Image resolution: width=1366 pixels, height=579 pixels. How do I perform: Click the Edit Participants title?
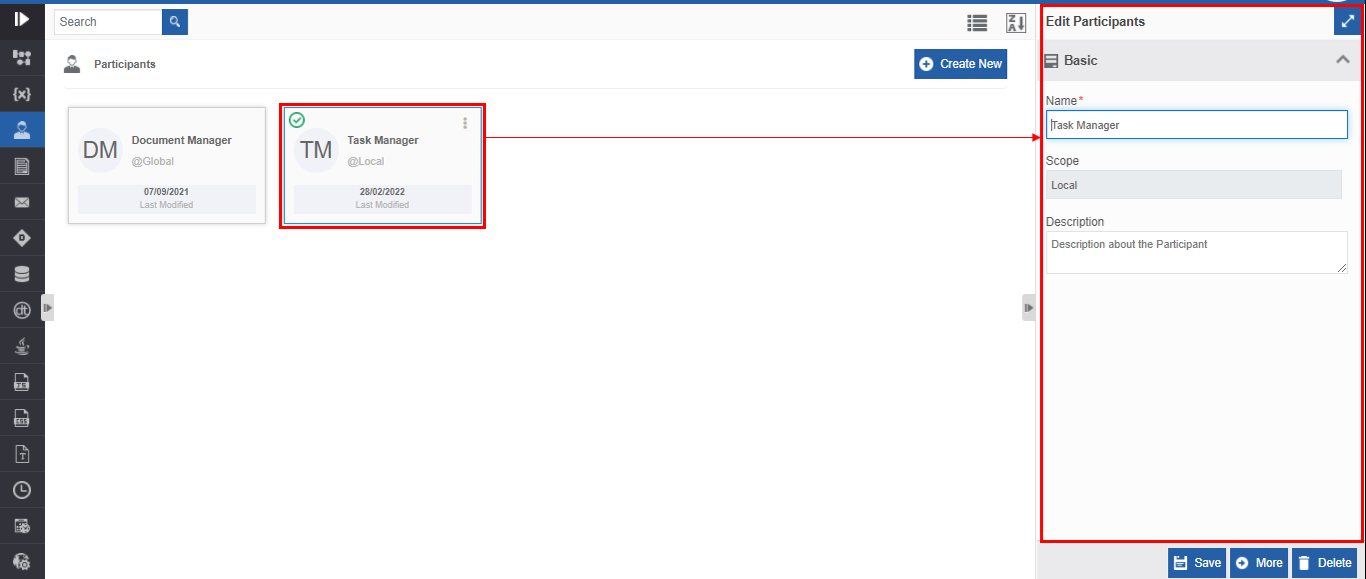click(x=1095, y=21)
